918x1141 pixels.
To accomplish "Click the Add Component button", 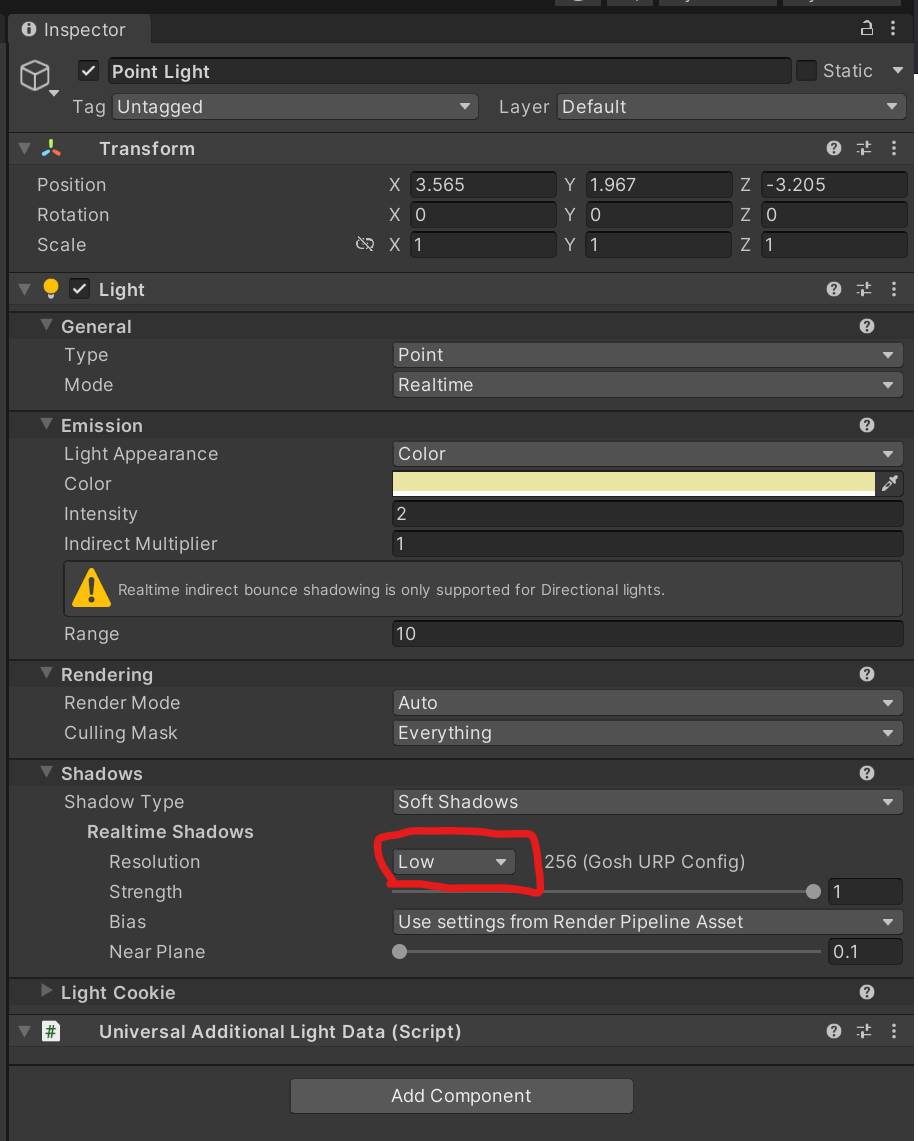I will tap(461, 1096).
